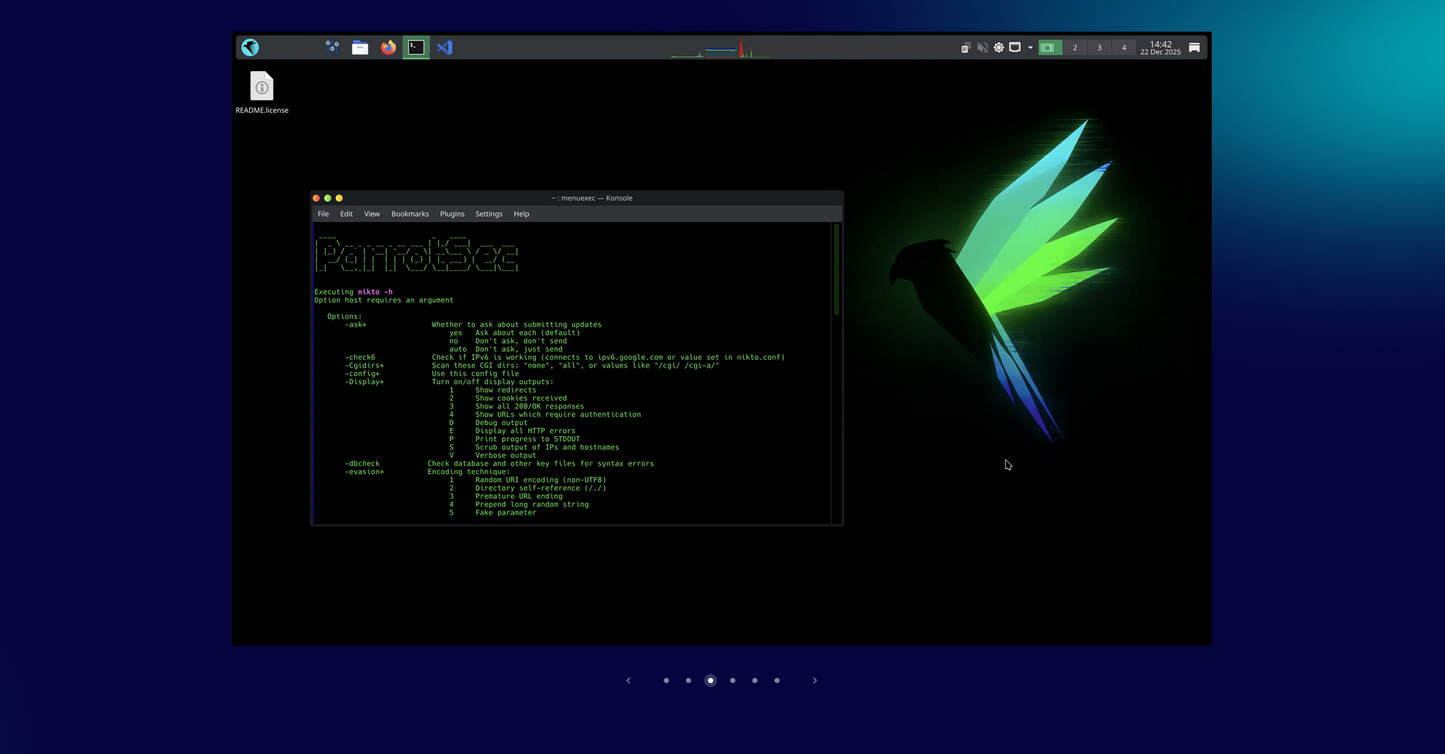Click the muted volume tray icon

pyautogui.click(x=982, y=47)
